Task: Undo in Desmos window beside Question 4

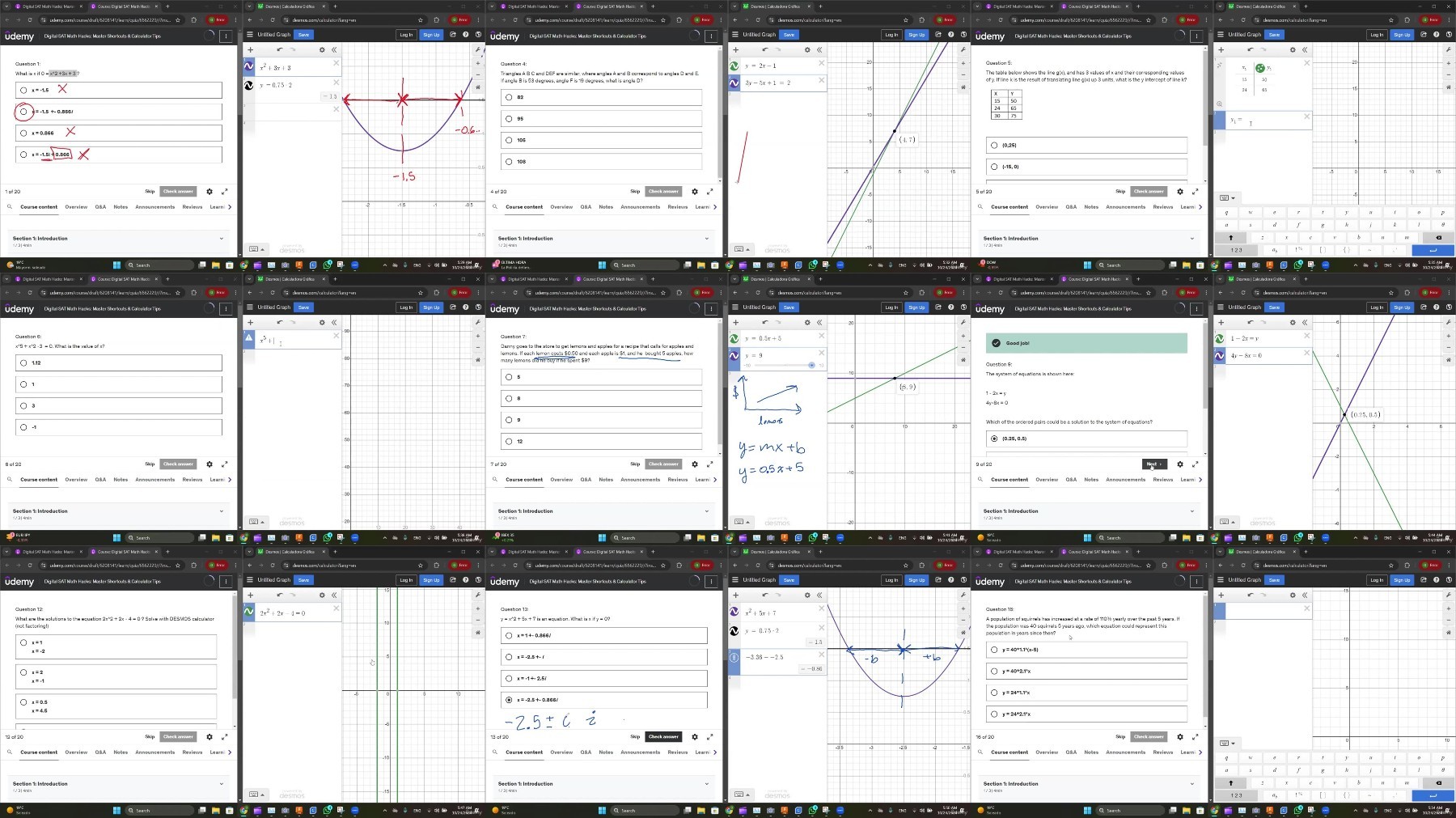Action: click(765, 50)
